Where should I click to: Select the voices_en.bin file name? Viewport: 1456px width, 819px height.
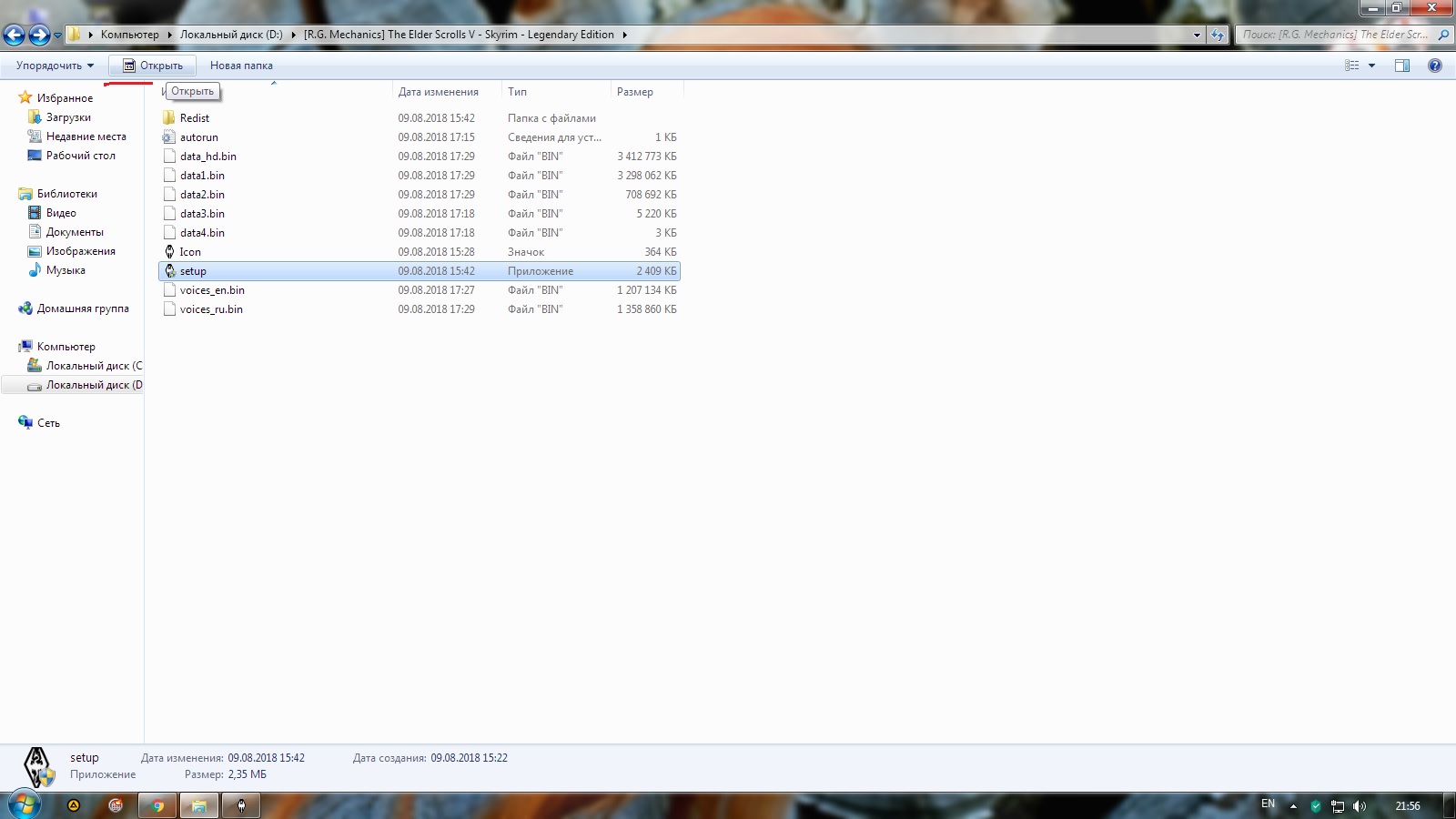212,290
